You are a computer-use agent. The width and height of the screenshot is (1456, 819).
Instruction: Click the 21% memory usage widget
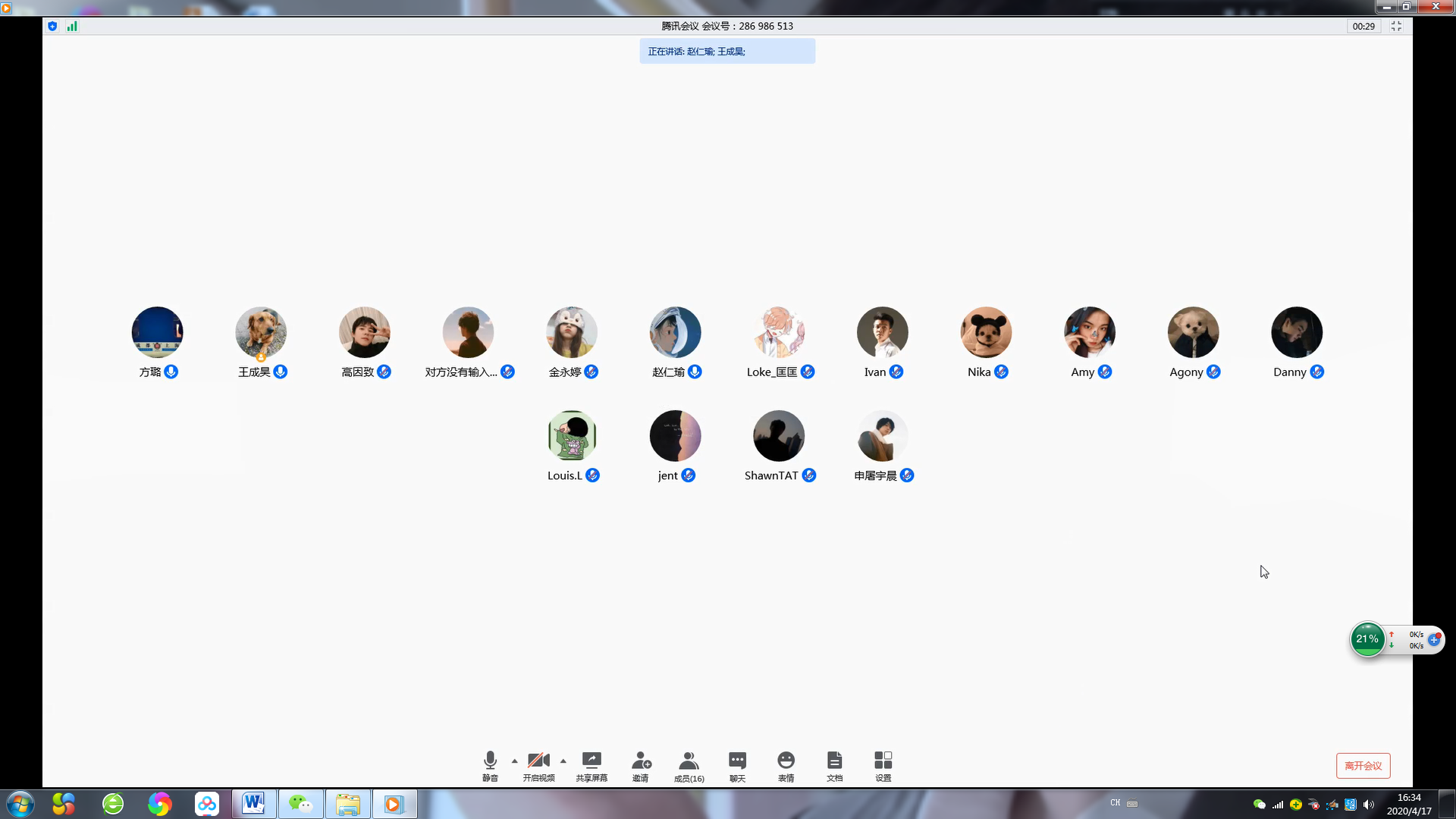[1367, 639]
